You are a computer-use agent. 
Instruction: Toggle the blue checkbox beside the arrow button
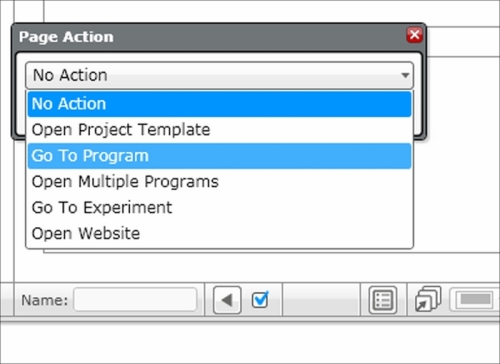coord(260,300)
